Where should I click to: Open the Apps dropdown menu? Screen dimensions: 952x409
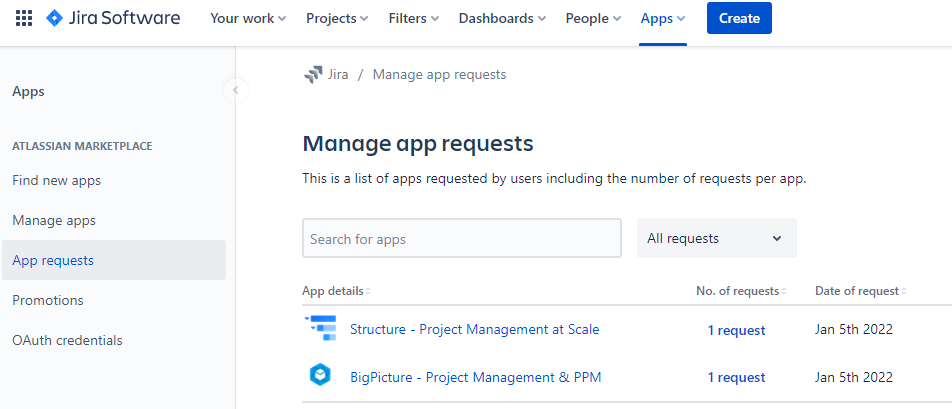662,18
